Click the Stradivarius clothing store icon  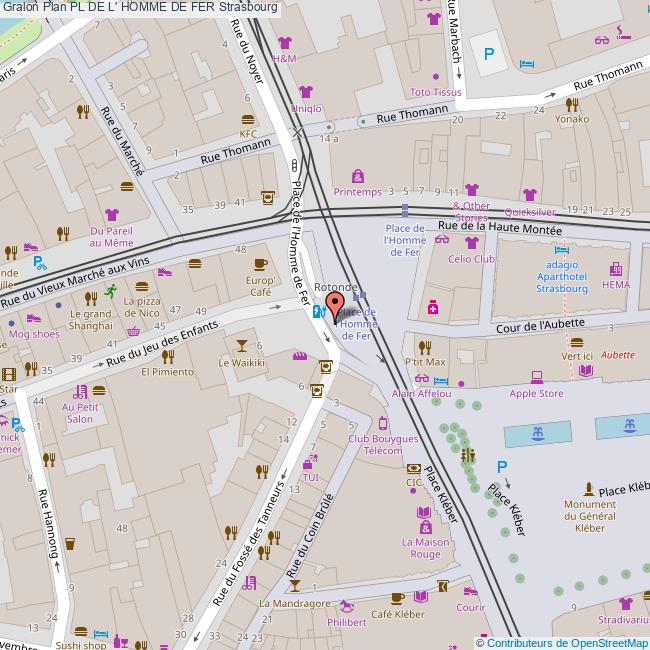[625, 603]
